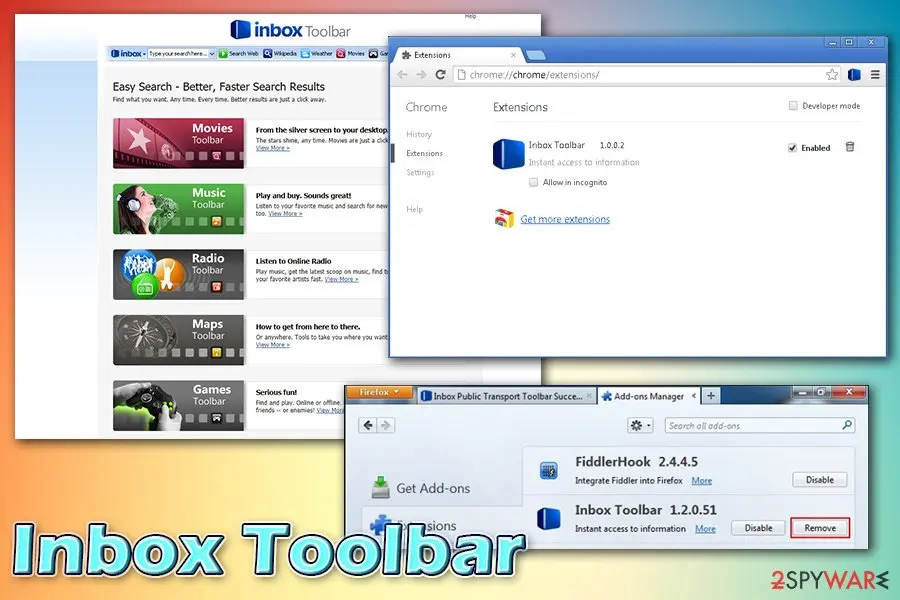Click the Inbox Toolbar extension icon in Chrome
Image resolution: width=900 pixels, height=600 pixels.
[x=509, y=154]
